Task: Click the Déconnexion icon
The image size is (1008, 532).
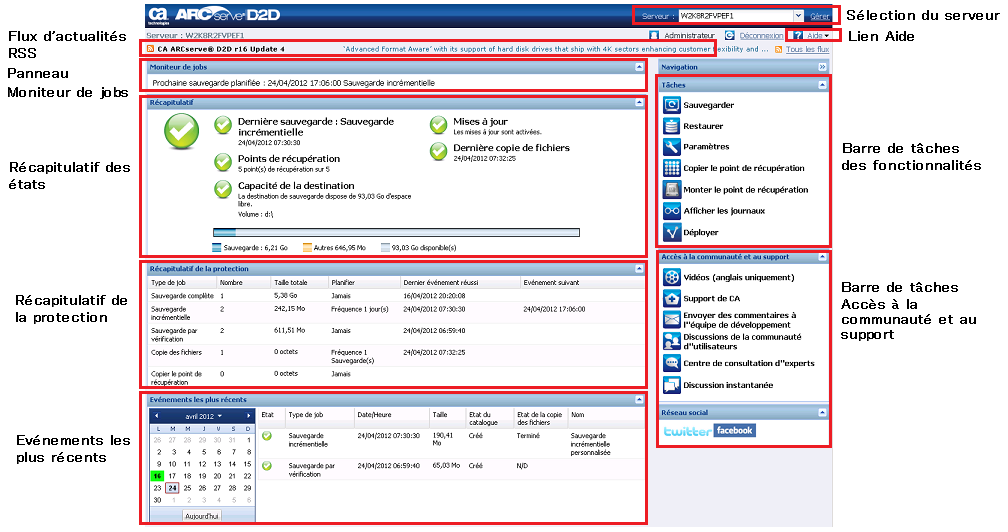Action: point(730,35)
